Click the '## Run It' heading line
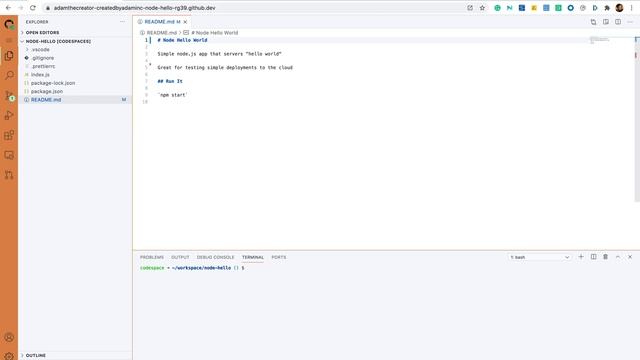 click(170, 81)
